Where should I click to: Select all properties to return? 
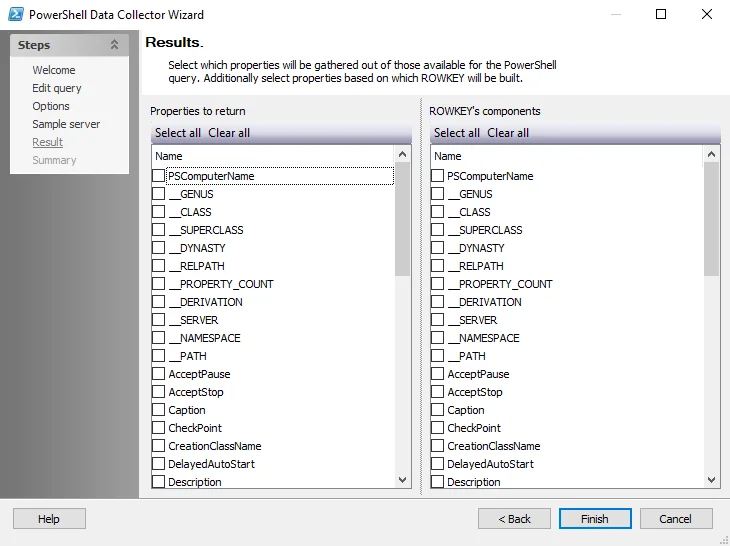[177, 133]
